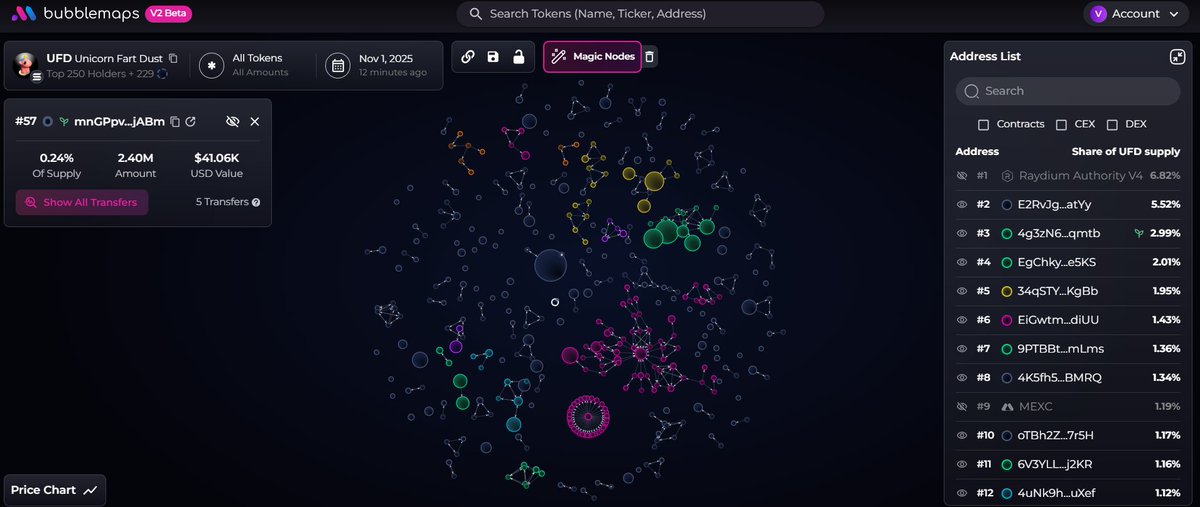The height and width of the screenshot is (507, 1200).
Task: Hide address #57 with crossed-eye icon
Action: click(233, 121)
